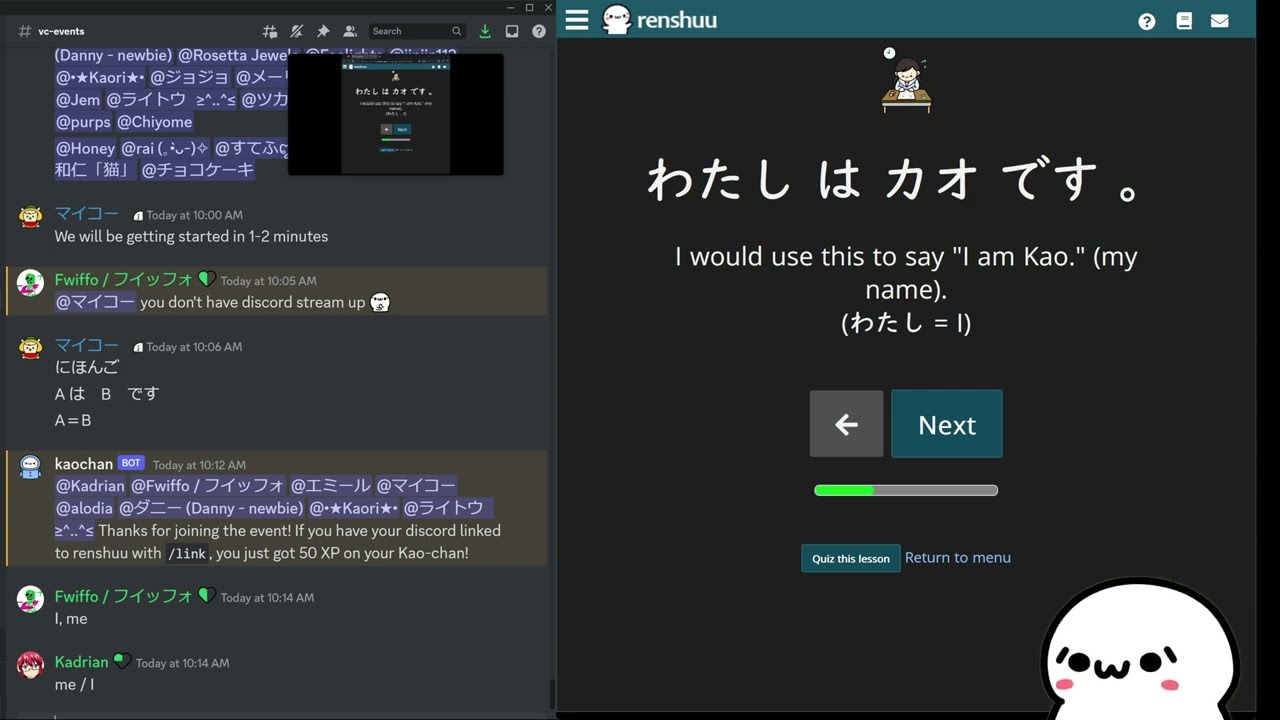
Task: Click the /link command text
Action: point(187,553)
